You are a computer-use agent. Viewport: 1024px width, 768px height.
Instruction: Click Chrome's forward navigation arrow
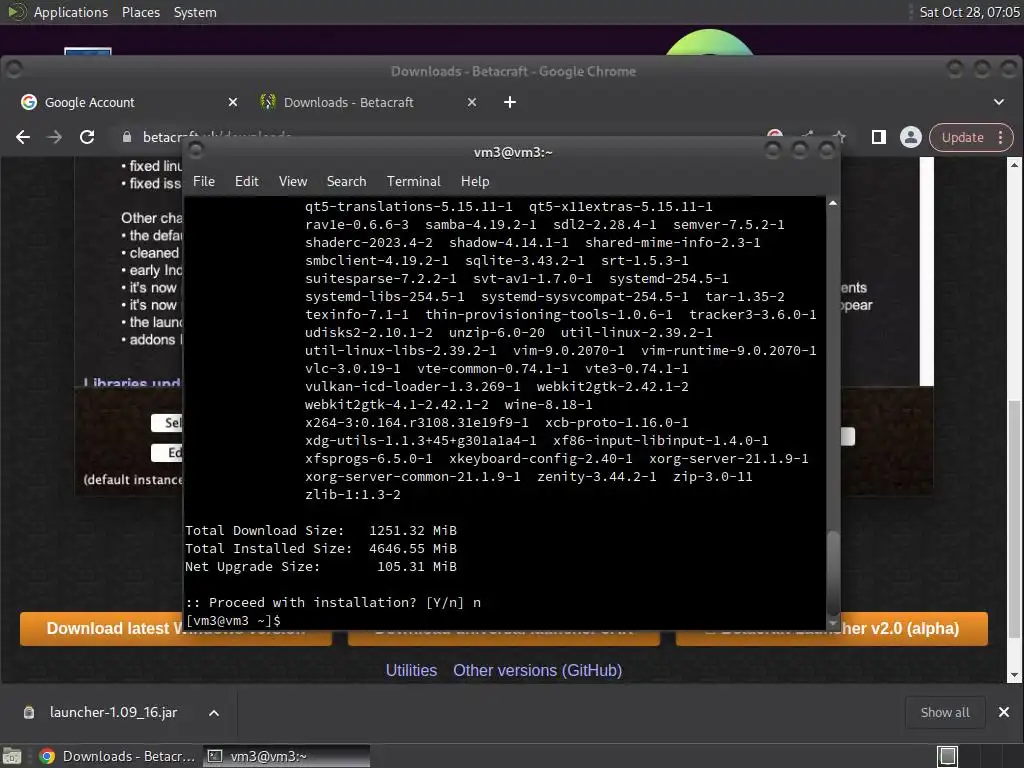click(x=55, y=137)
